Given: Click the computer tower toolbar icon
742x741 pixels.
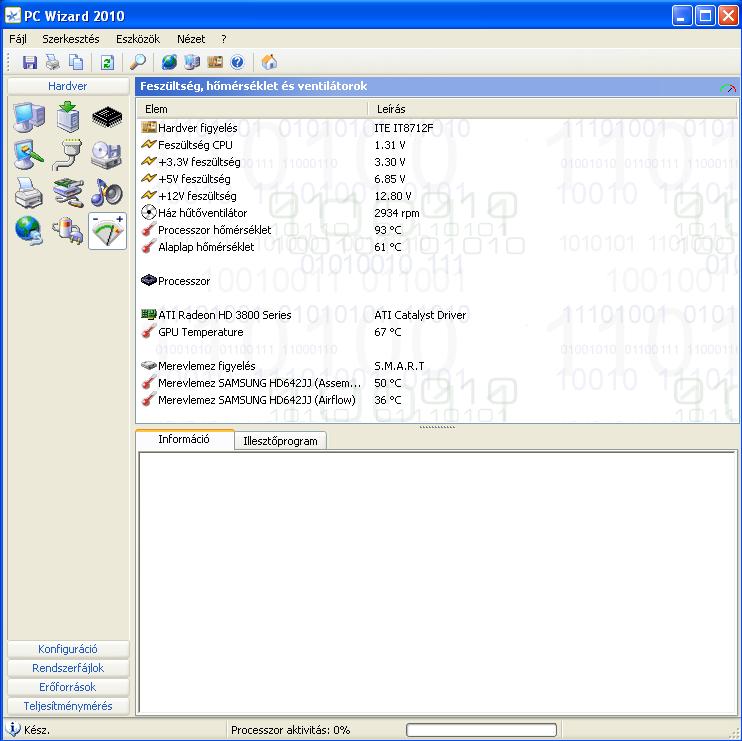Looking at the screenshot, I should coord(192,62).
